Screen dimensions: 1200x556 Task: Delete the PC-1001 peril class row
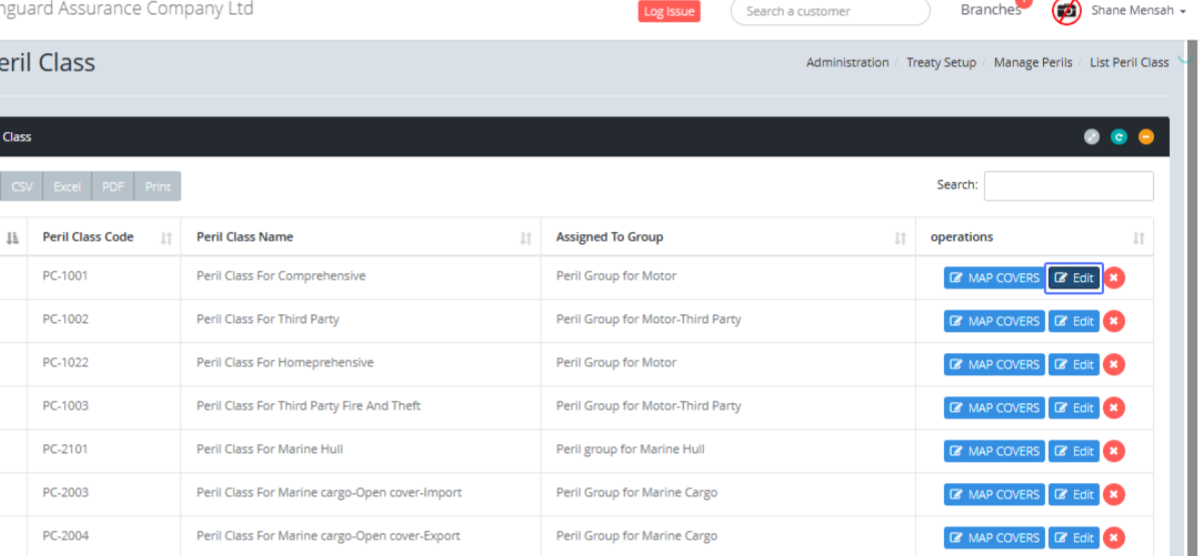click(x=1114, y=278)
